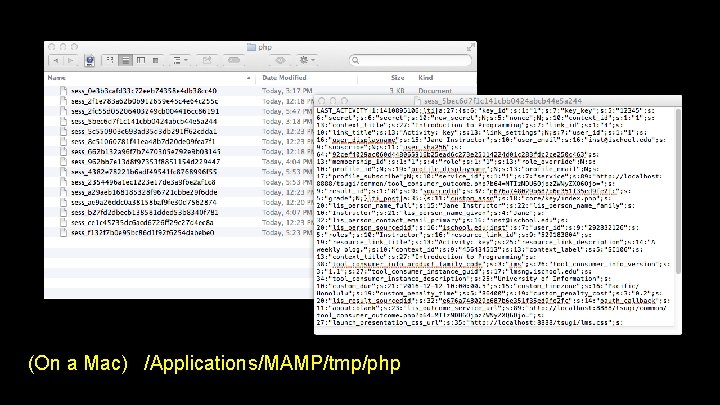Click the document proxy icon in sess_5bec window title
720x405 pixels.
[417, 101]
